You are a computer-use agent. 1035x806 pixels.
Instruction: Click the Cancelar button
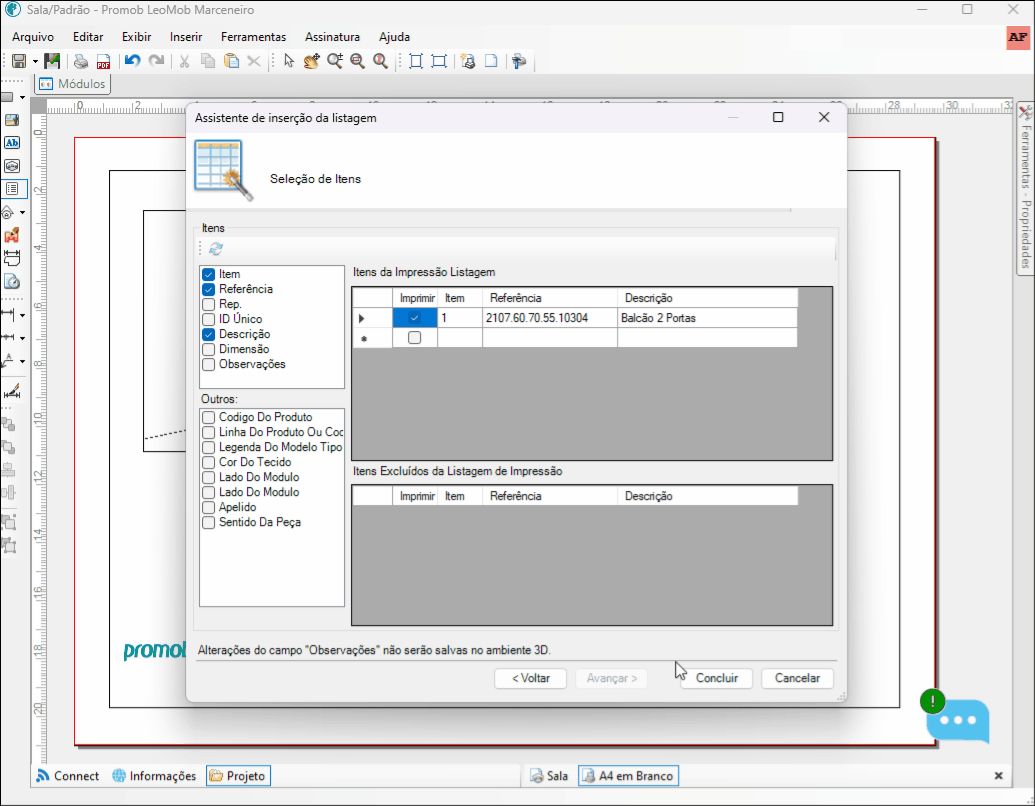click(x=797, y=678)
